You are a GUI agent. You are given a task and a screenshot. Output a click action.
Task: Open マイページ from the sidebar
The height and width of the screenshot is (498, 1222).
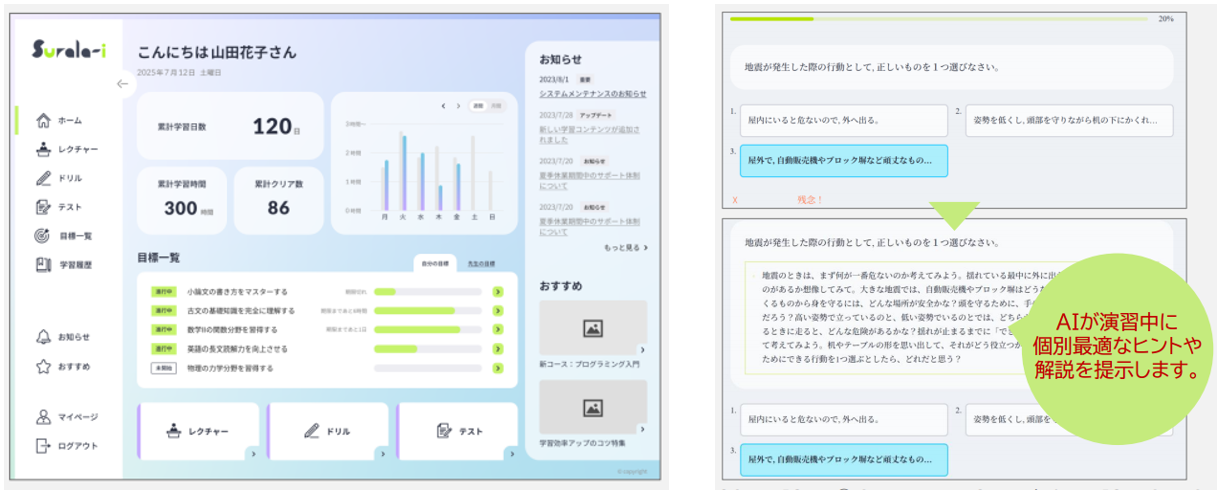pos(43,417)
